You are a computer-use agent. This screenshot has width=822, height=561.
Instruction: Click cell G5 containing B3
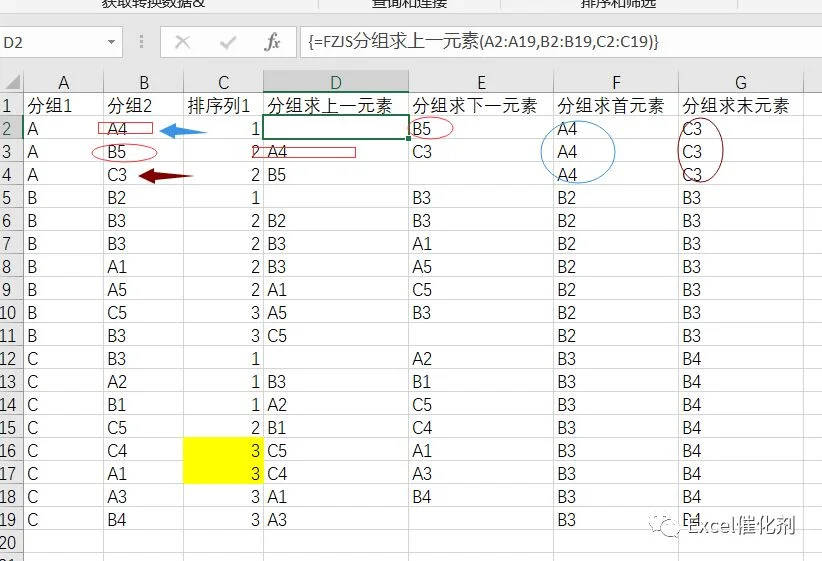click(741, 198)
